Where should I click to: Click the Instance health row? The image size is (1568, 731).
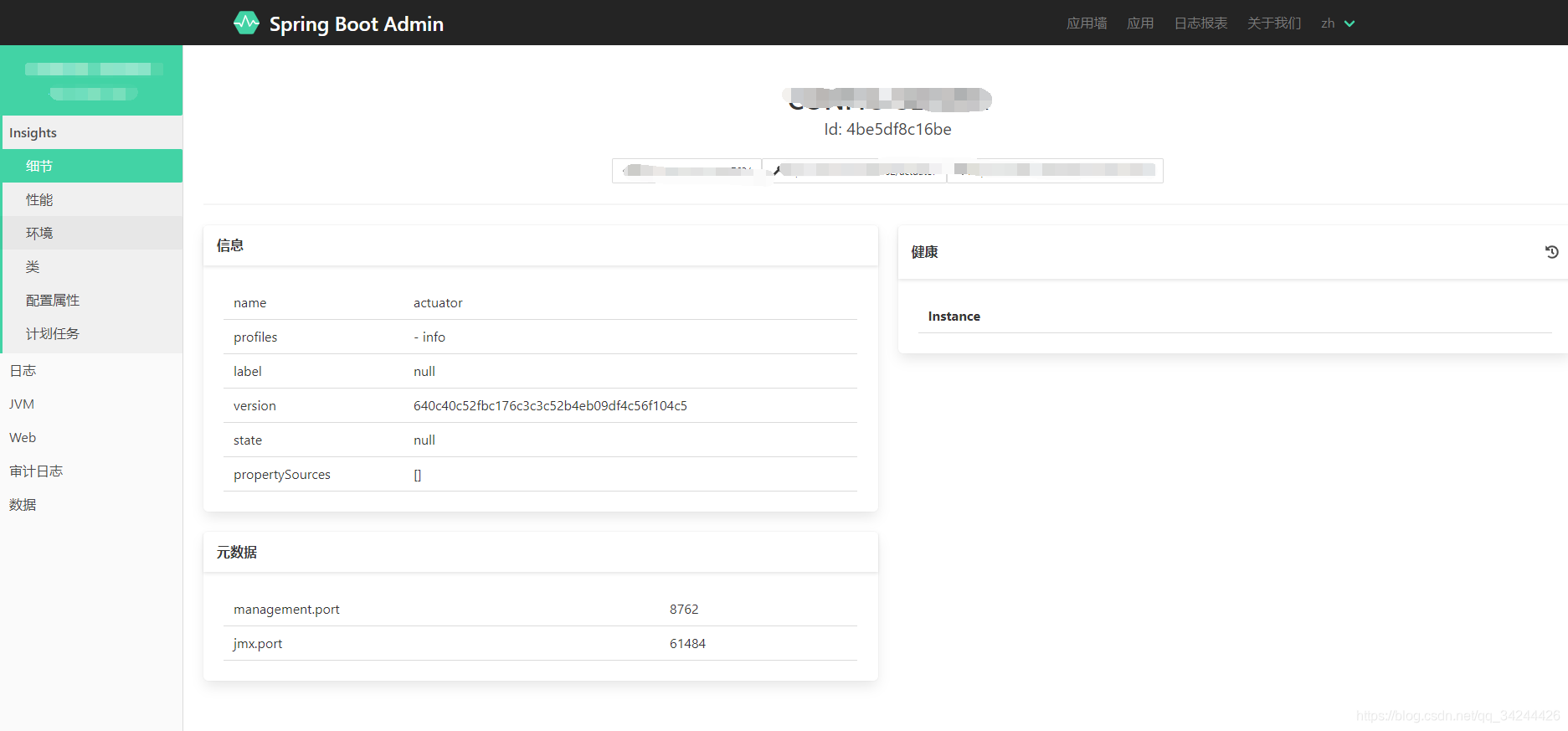(1235, 317)
